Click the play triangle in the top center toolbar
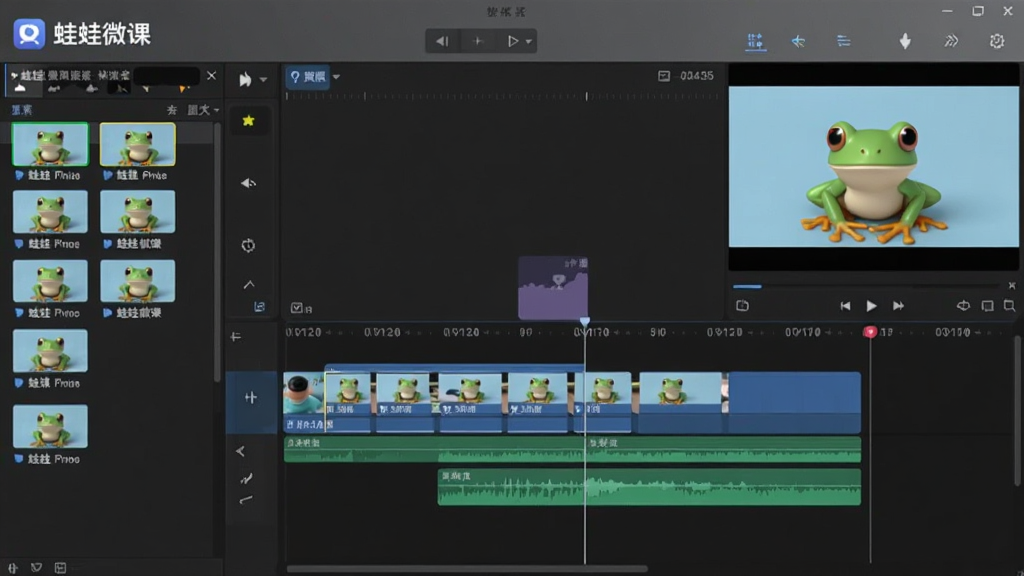The height and width of the screenshot is (576, 1024). point(513,41)
